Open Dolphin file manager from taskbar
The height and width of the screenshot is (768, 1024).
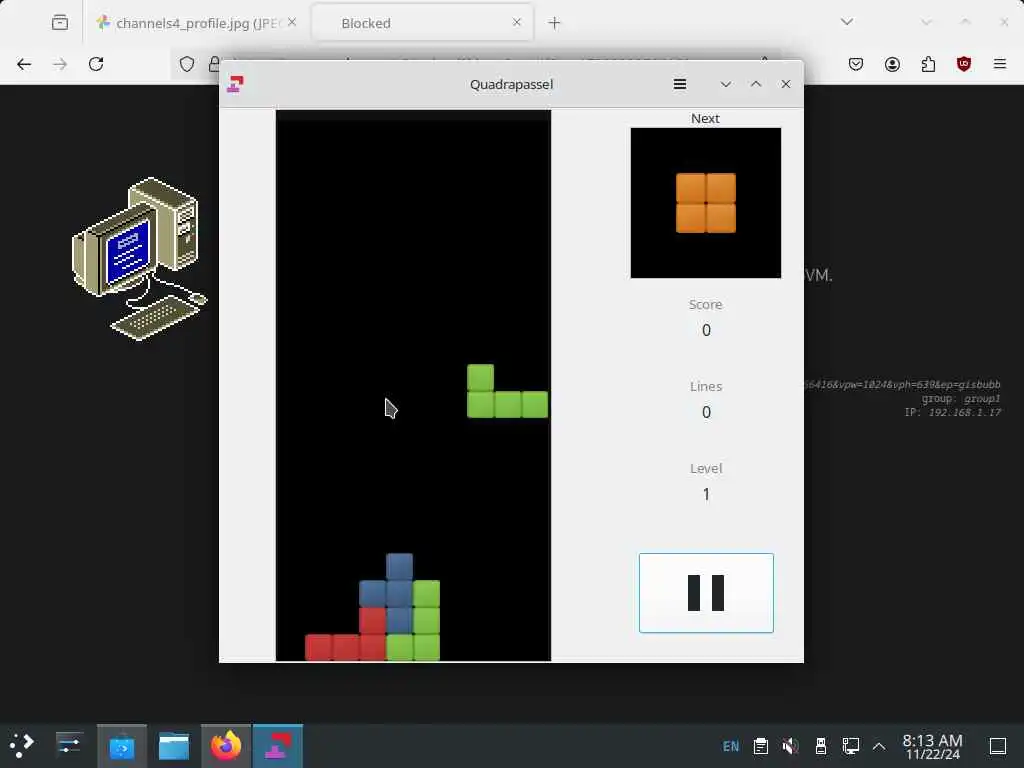[174, 746]
